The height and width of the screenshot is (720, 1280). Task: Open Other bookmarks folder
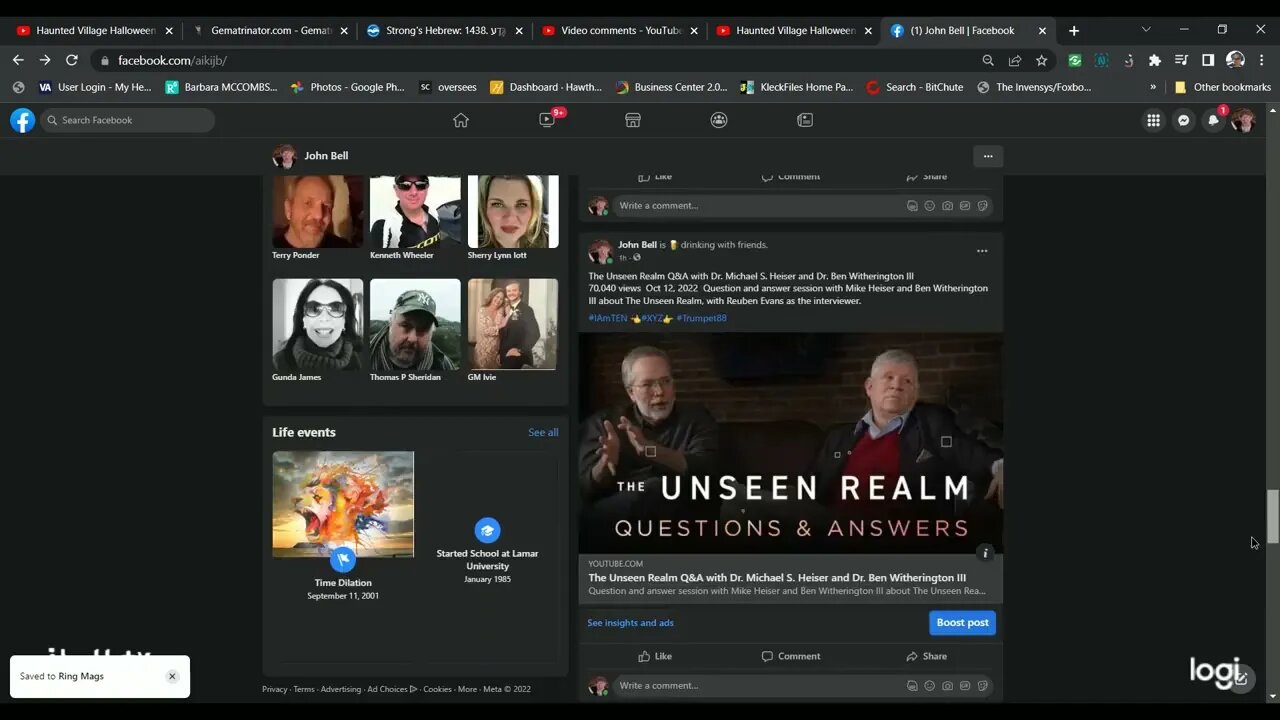click(1222, 87)
